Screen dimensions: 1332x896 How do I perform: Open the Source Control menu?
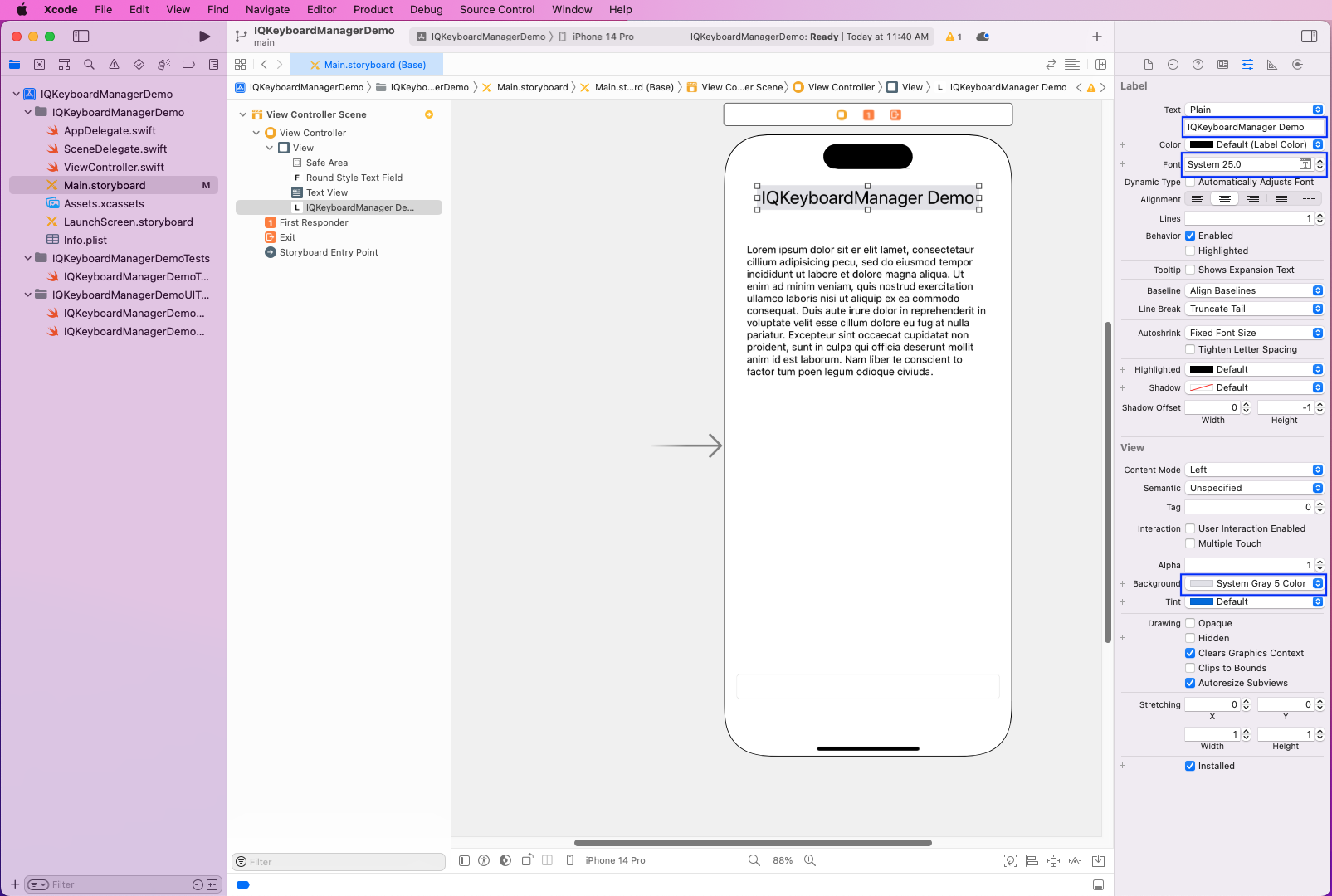497,10
